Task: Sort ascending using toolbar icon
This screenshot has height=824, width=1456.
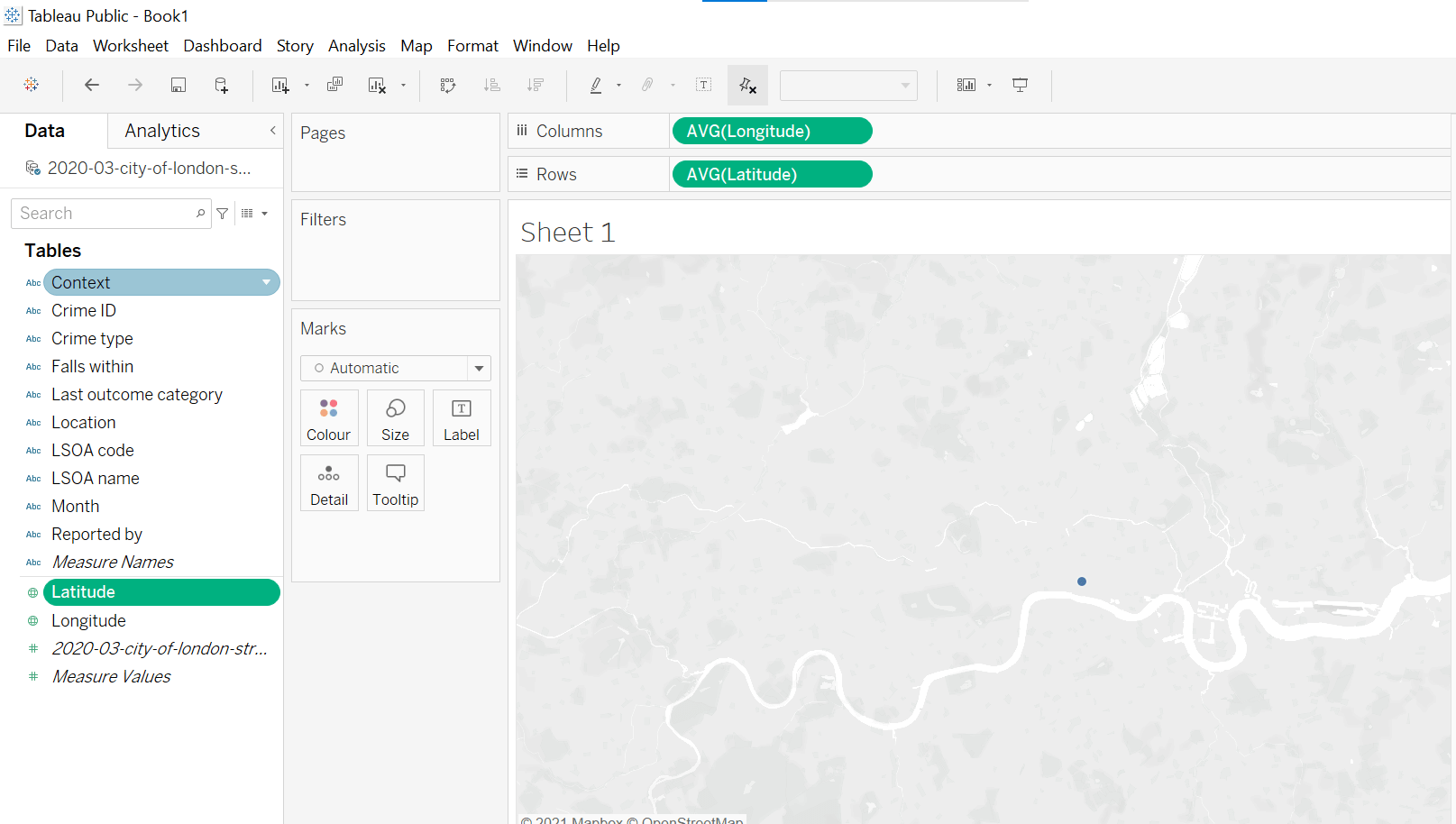Action: (x=491, y=85)
